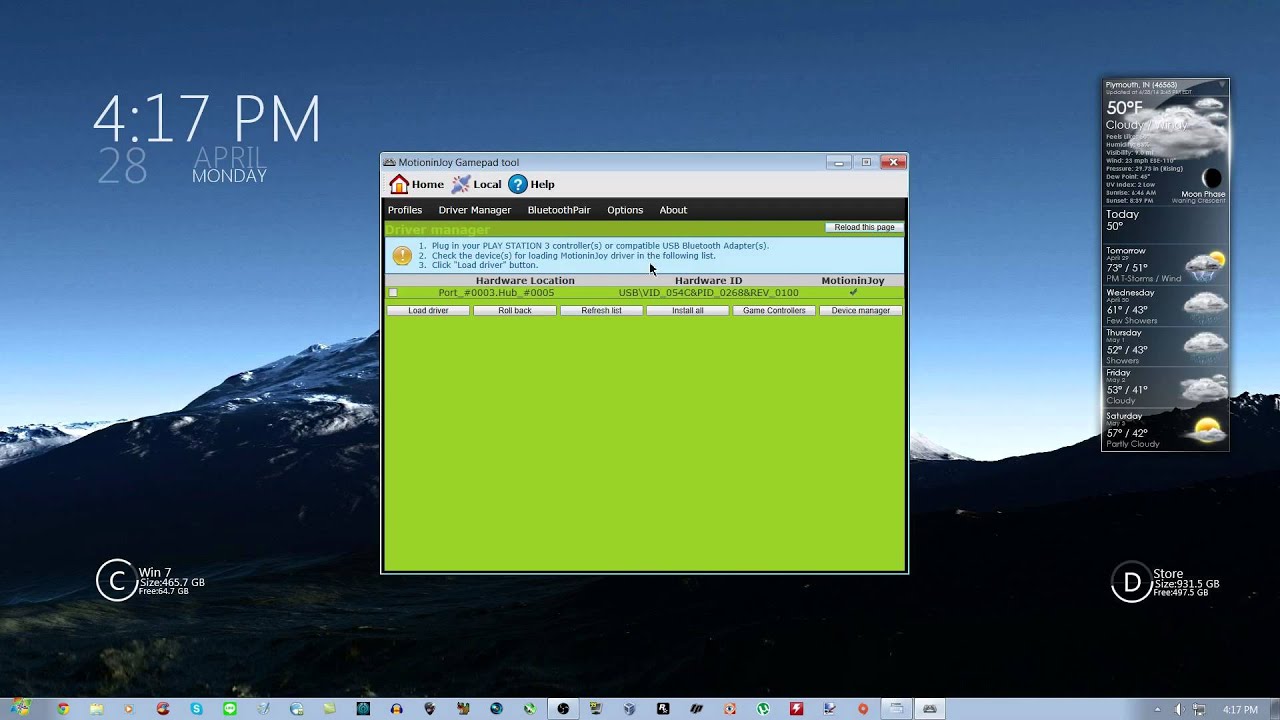Image resolution: width=1280 pixels, height=720 pixels.
Task: Launch Google Chrome from taskbar
Action: click(x=63, y=709)
